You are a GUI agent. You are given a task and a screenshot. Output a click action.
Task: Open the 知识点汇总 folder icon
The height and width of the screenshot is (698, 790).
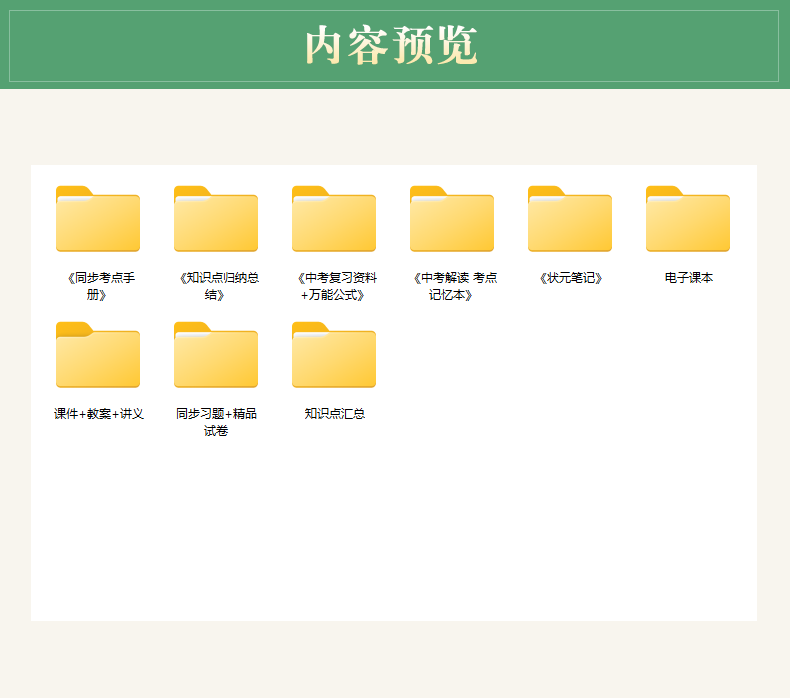coord(334,355)
